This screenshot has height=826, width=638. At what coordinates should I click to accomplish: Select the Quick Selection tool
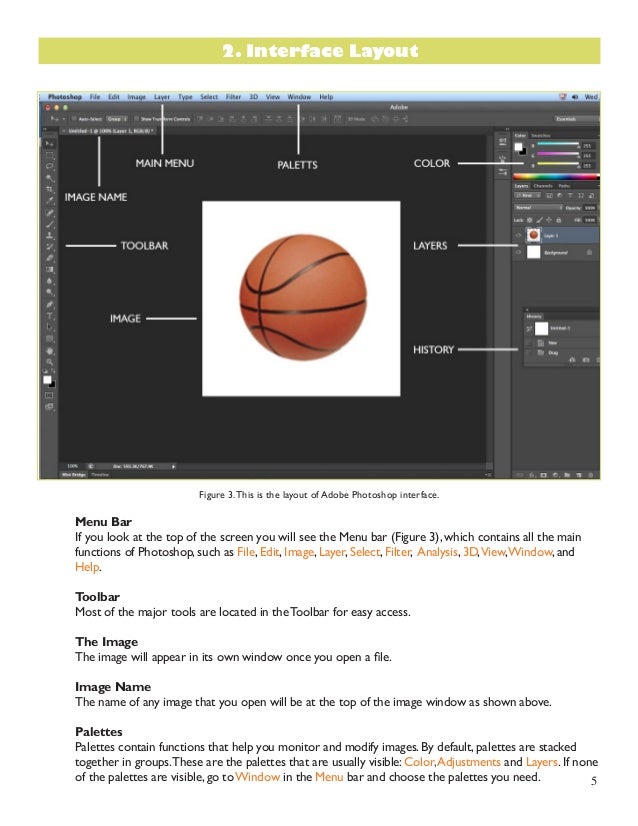click(x=49, y=178)
